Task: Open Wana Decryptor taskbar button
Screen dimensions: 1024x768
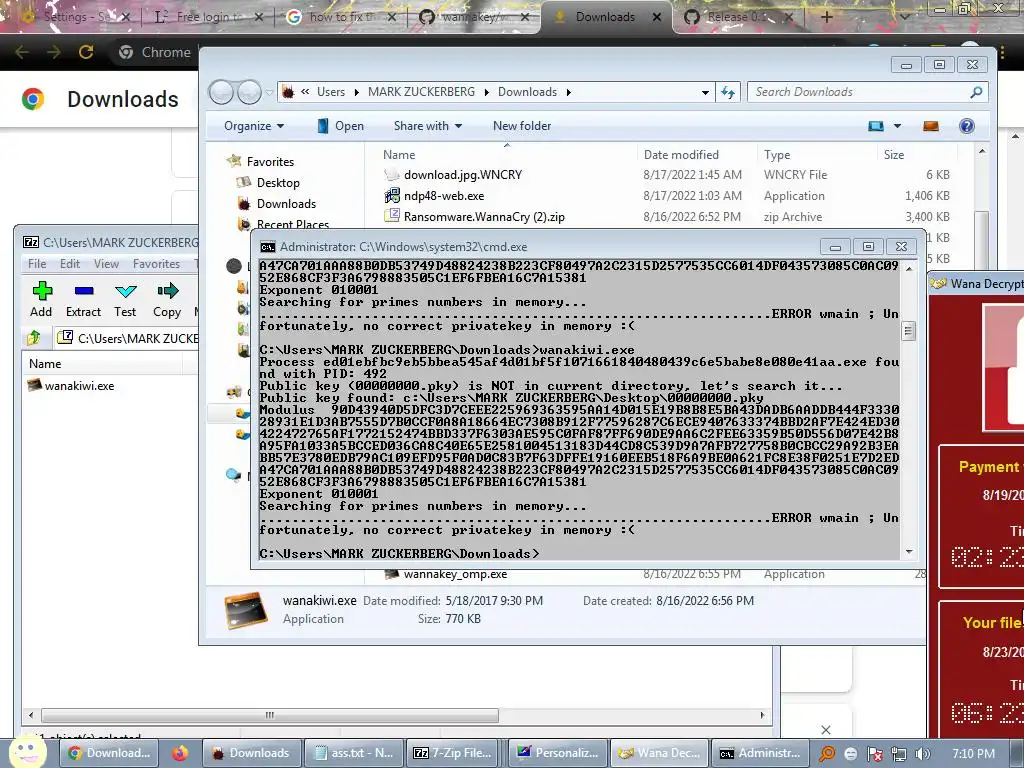Action: coord(659,753)
